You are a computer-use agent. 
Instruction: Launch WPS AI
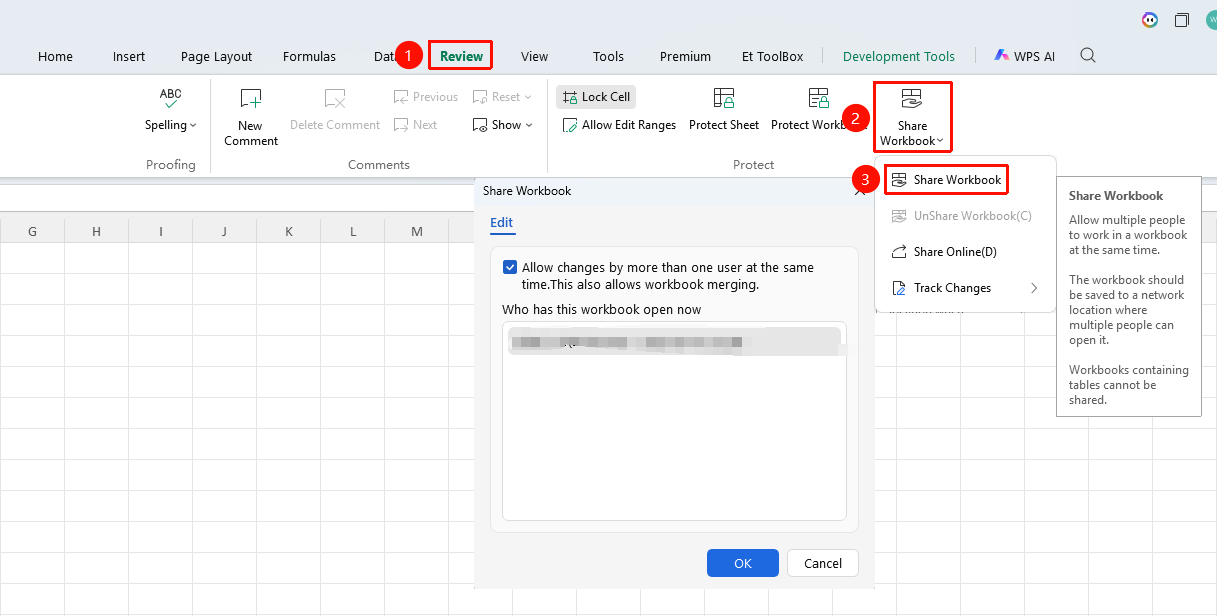pyautogui.click(x=1024, y=56)
